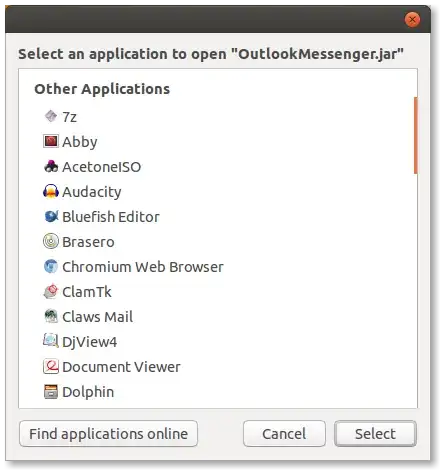Choose AcetoneISO in the list
The width and height of the screenshot is (440, 470).
[102, 167]
